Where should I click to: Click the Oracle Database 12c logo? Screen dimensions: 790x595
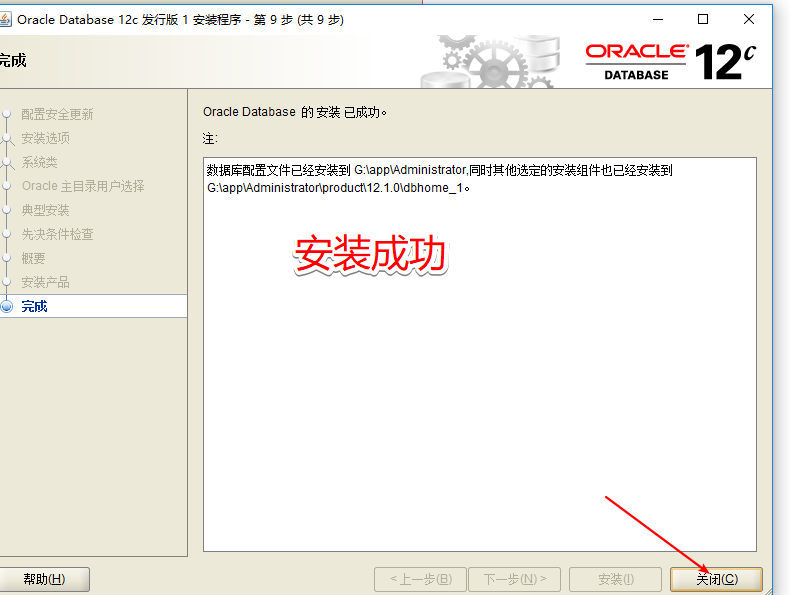[670, 62]
